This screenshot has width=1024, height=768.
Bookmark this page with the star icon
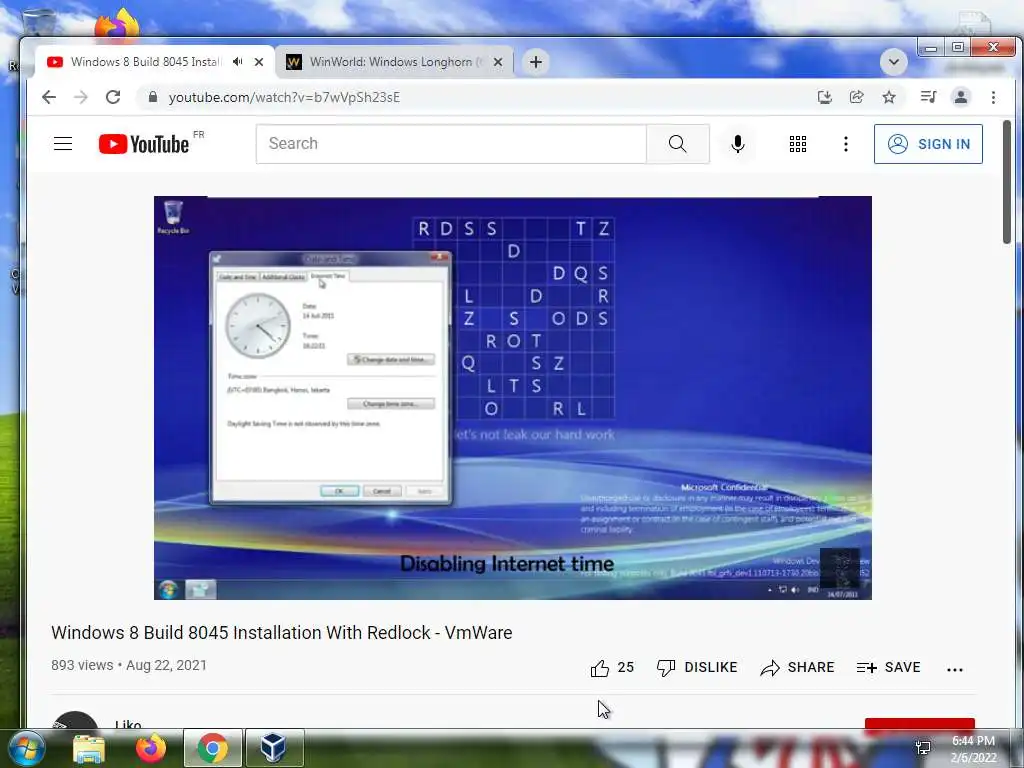889,97
